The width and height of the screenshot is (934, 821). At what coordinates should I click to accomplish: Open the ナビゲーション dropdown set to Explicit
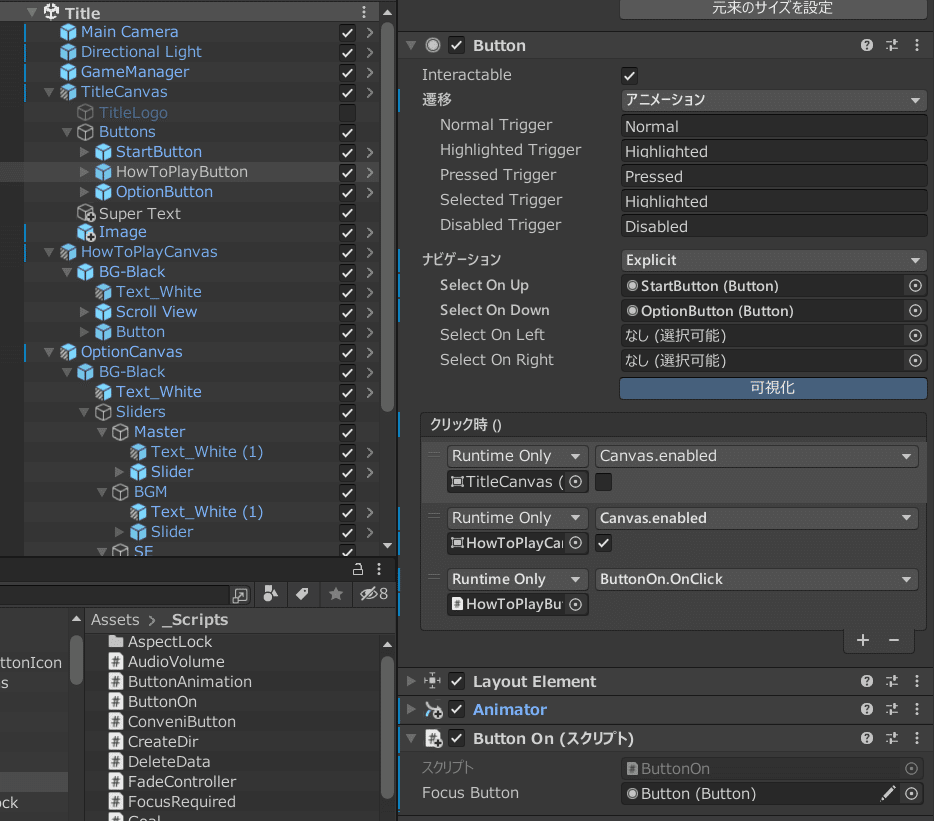[x=773, y=260]
